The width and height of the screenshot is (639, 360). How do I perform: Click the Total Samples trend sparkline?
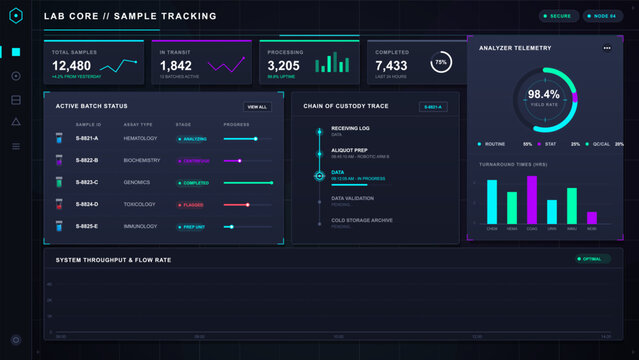click(118, 65)
